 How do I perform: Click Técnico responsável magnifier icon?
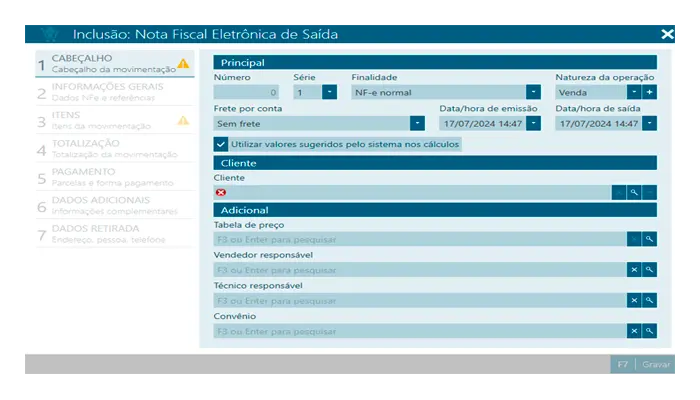click(x=649, y=300)
